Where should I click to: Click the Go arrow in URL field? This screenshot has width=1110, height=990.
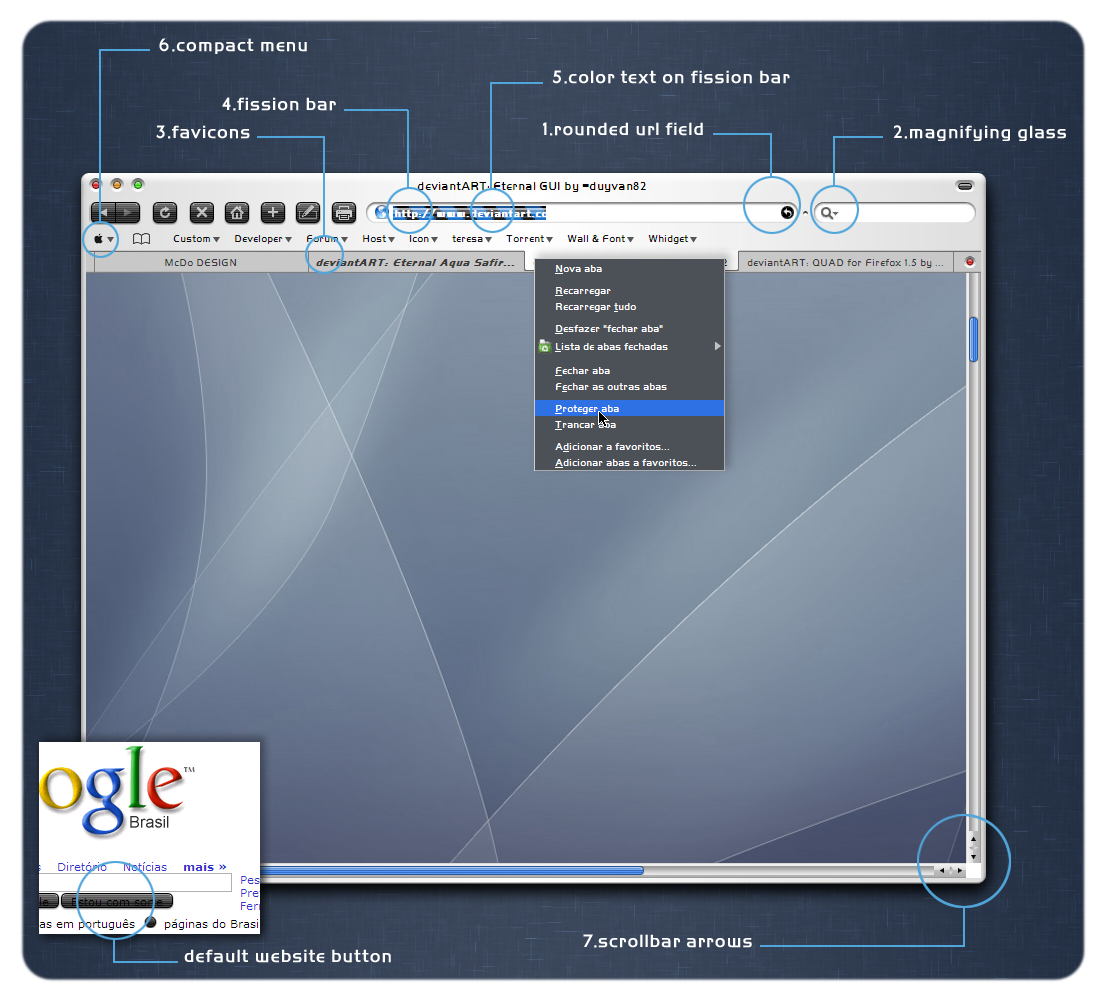[x=787, y=213]
